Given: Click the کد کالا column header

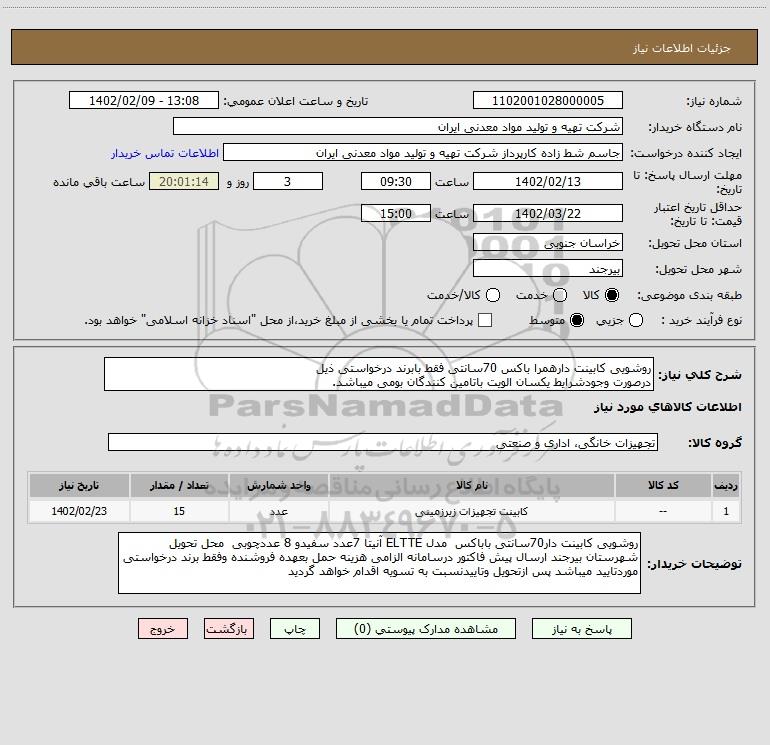Looking at the screenshot, I should click(663, 486).
